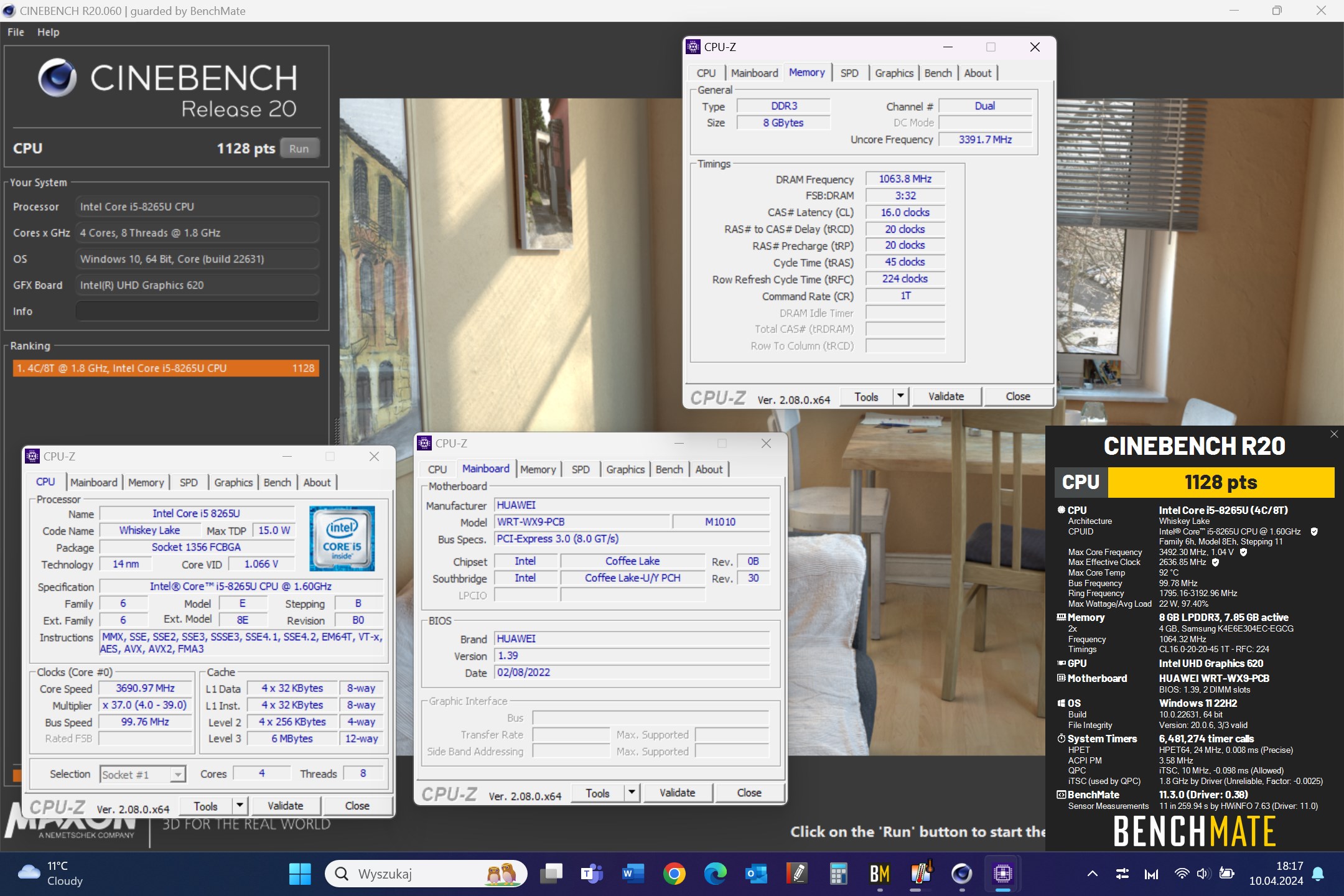This screenshot has width=1344, height=896.
Task: Open notifications via the bell icon
Action: (1318, 874)
